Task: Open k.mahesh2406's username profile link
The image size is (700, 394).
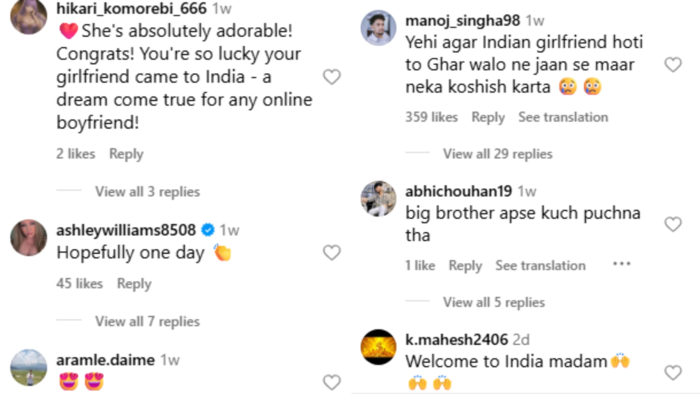Action: [456, 340]
